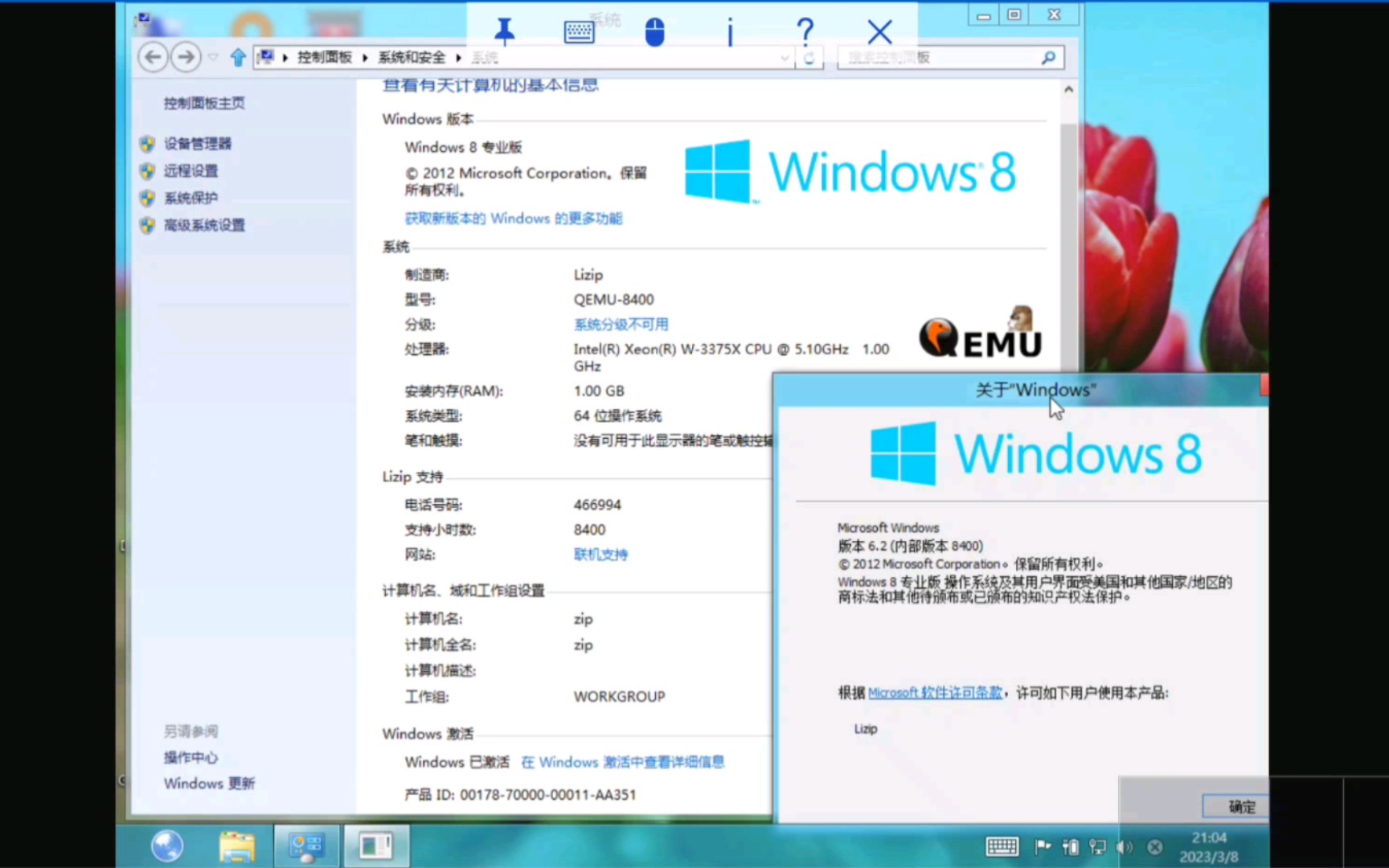
Task: Open recent locations dropdown beside forward arrow
Action: [213, 57]
